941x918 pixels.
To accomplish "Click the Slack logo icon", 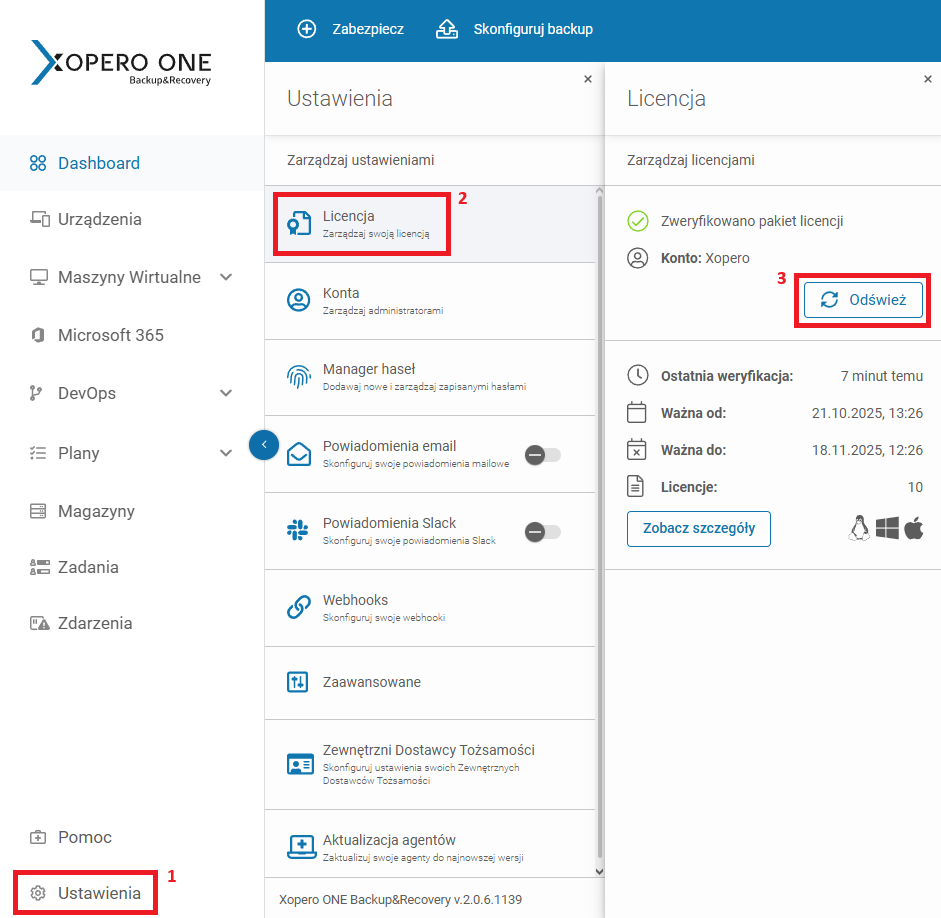I will (298, 531).
